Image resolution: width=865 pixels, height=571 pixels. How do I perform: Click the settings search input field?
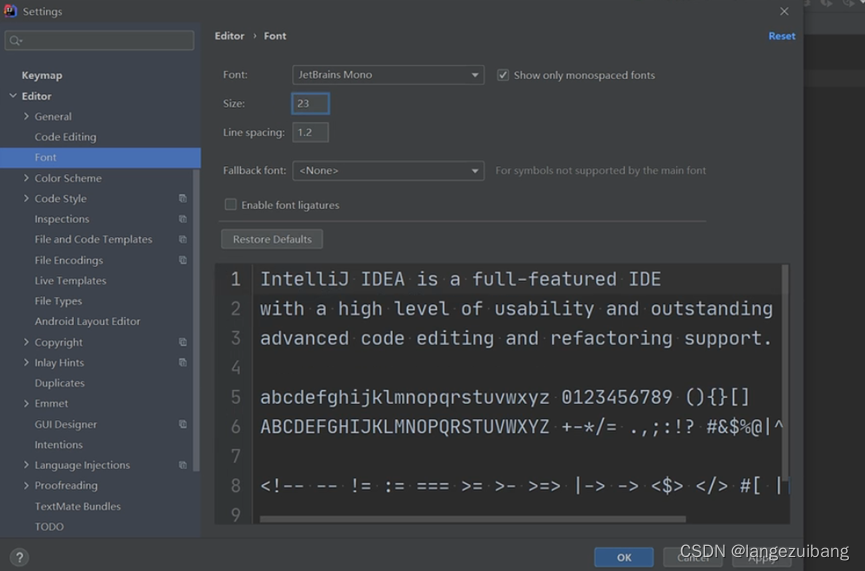[99, 40]
